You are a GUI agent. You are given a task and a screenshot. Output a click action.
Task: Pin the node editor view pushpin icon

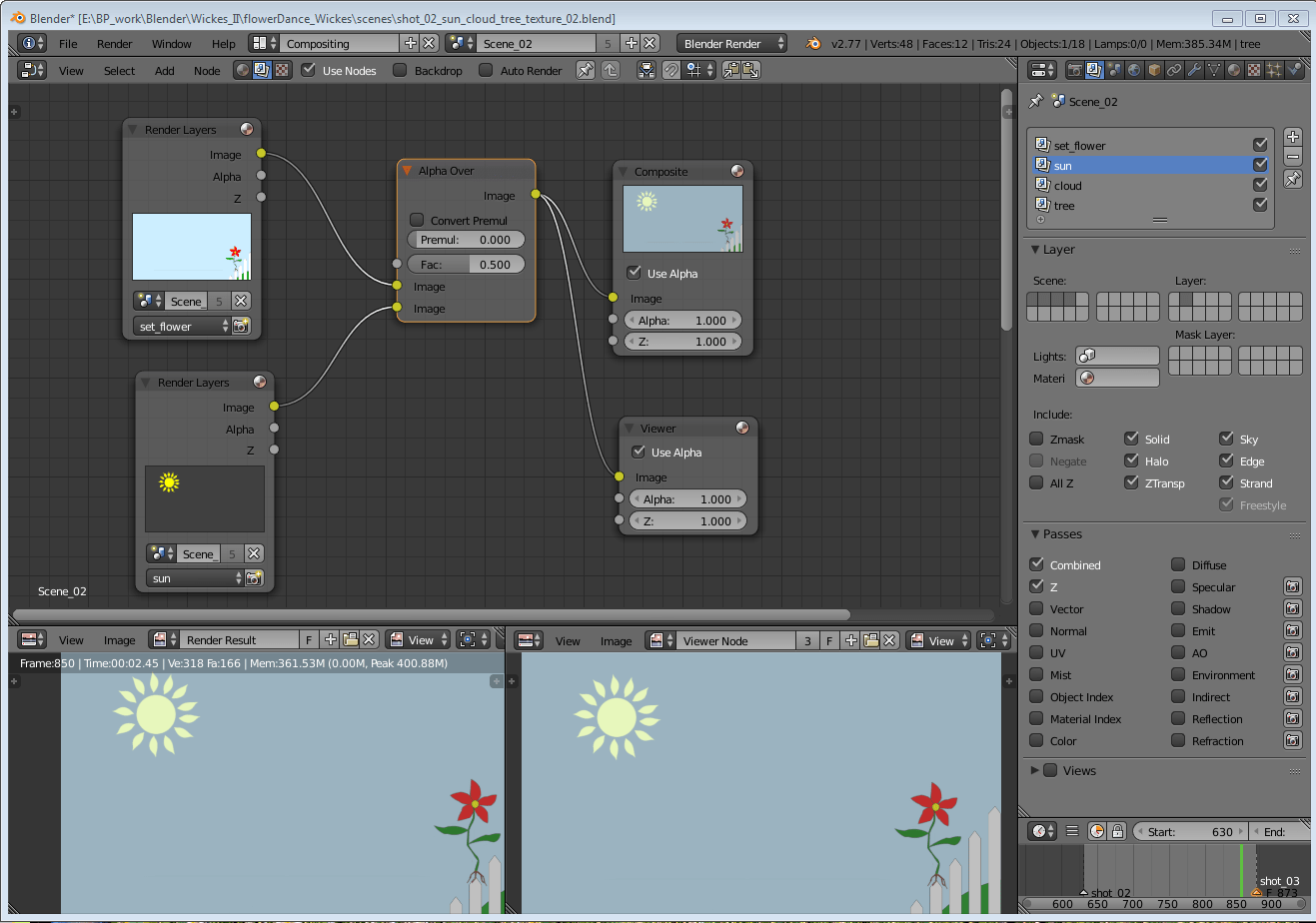[x=586, y=70]
